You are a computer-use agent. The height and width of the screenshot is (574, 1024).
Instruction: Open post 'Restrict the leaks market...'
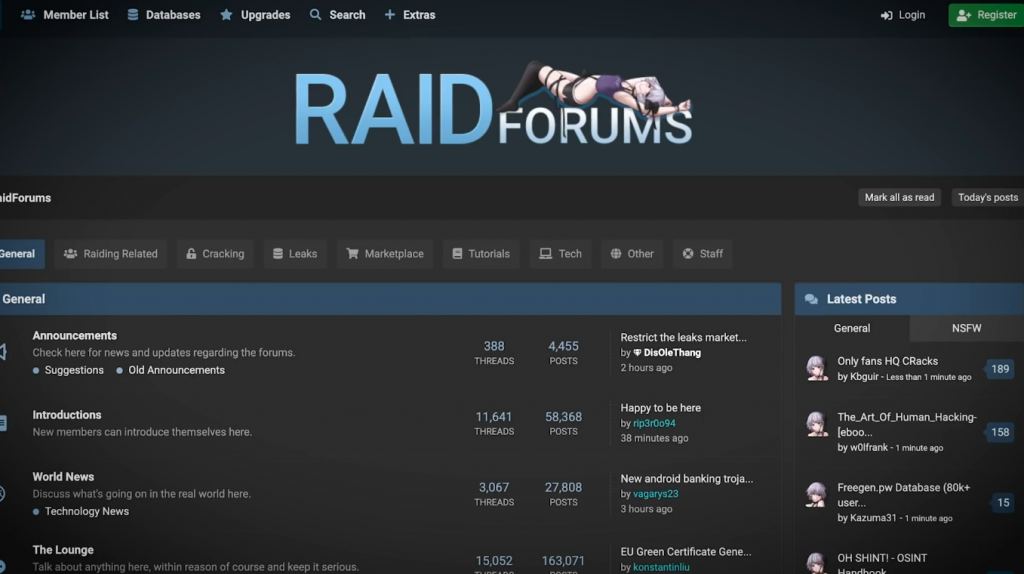[683, 338]
